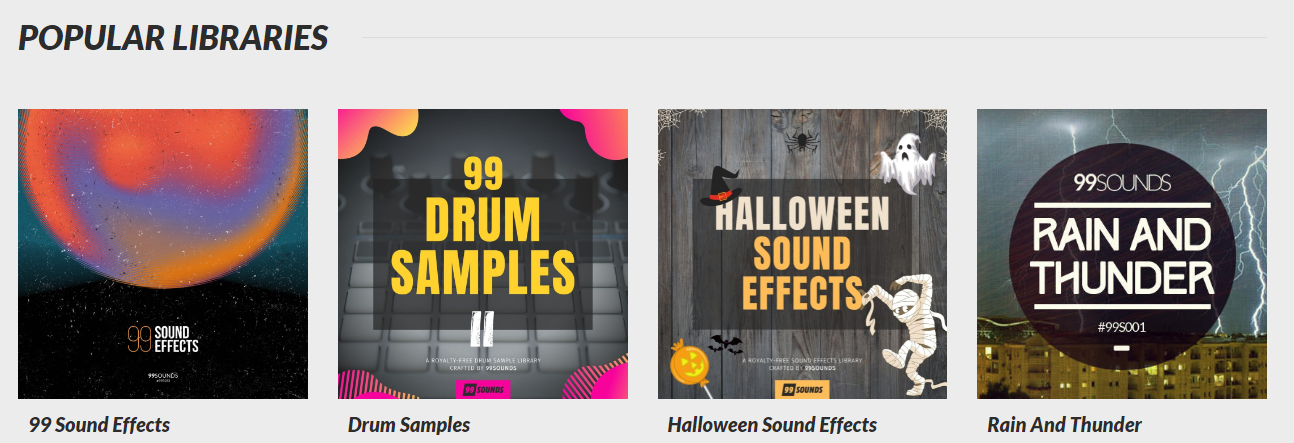This screenshot has height=443, width=1294.
Task: Click the 99Sounds badge on Halloween cover
Action: click(x=802, y=388)
